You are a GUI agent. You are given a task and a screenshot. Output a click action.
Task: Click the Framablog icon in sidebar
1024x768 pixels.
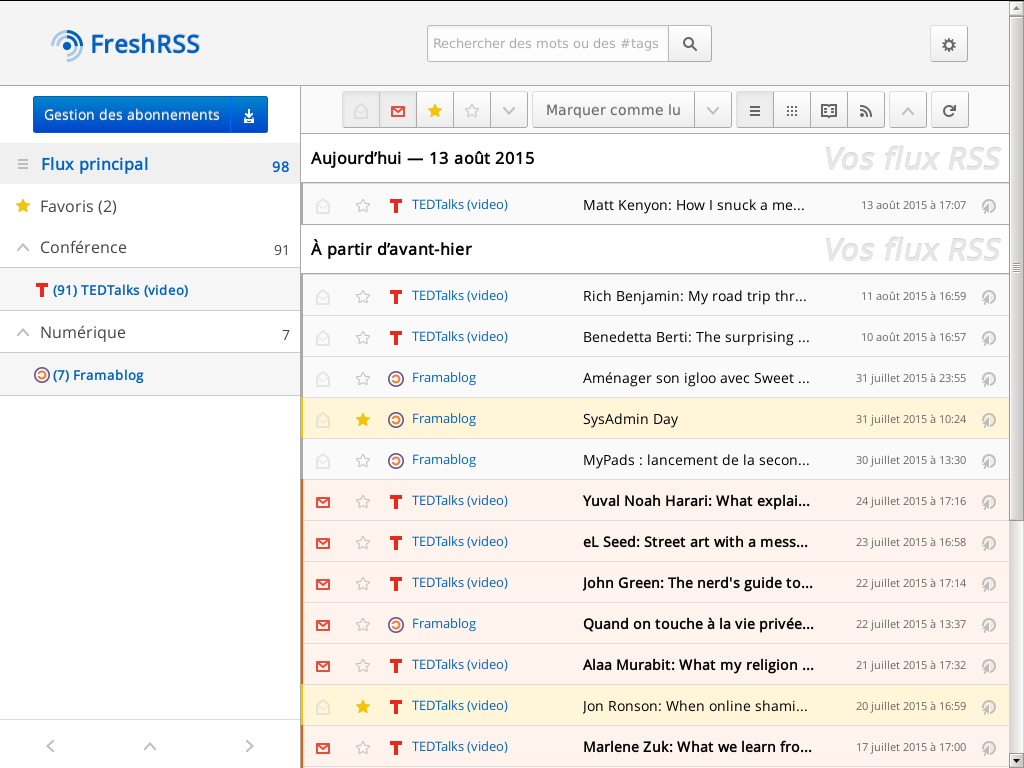tap(42, 375)
